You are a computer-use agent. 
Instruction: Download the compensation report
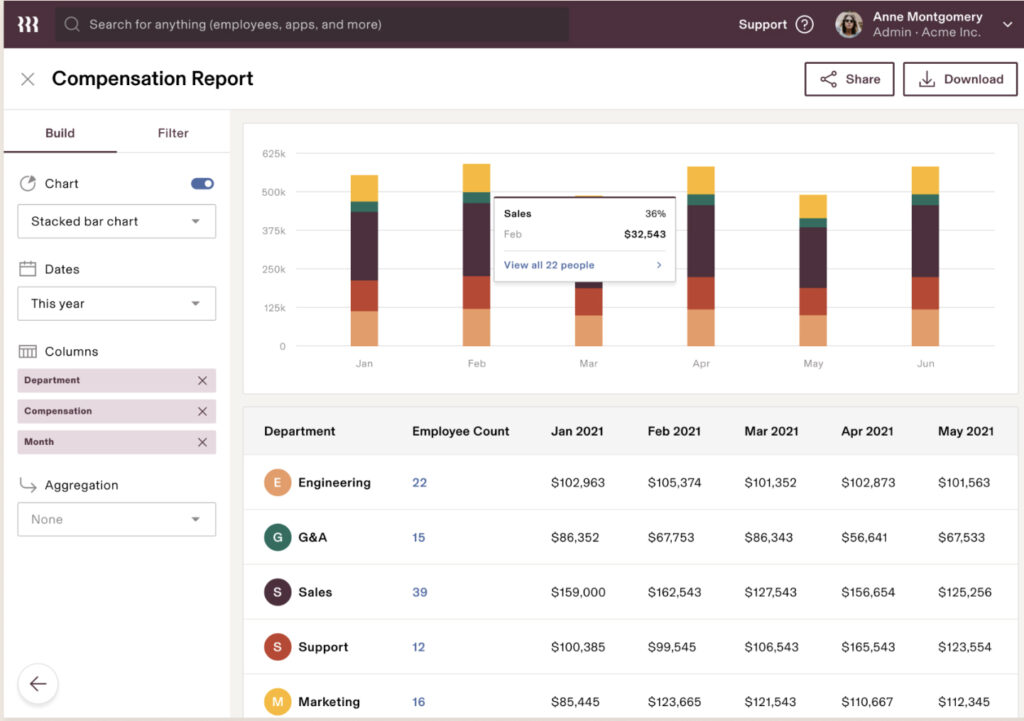(959, 78)
